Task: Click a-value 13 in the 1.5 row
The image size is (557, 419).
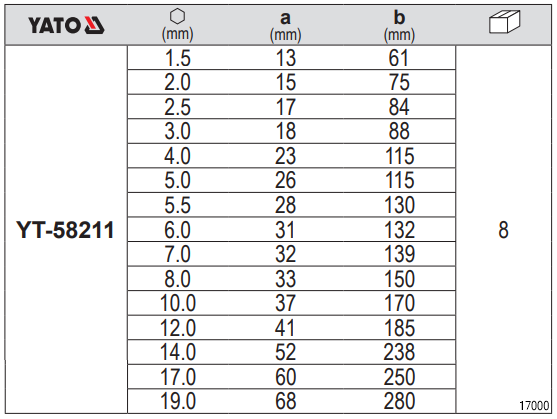Action: [x=286, y=58]
